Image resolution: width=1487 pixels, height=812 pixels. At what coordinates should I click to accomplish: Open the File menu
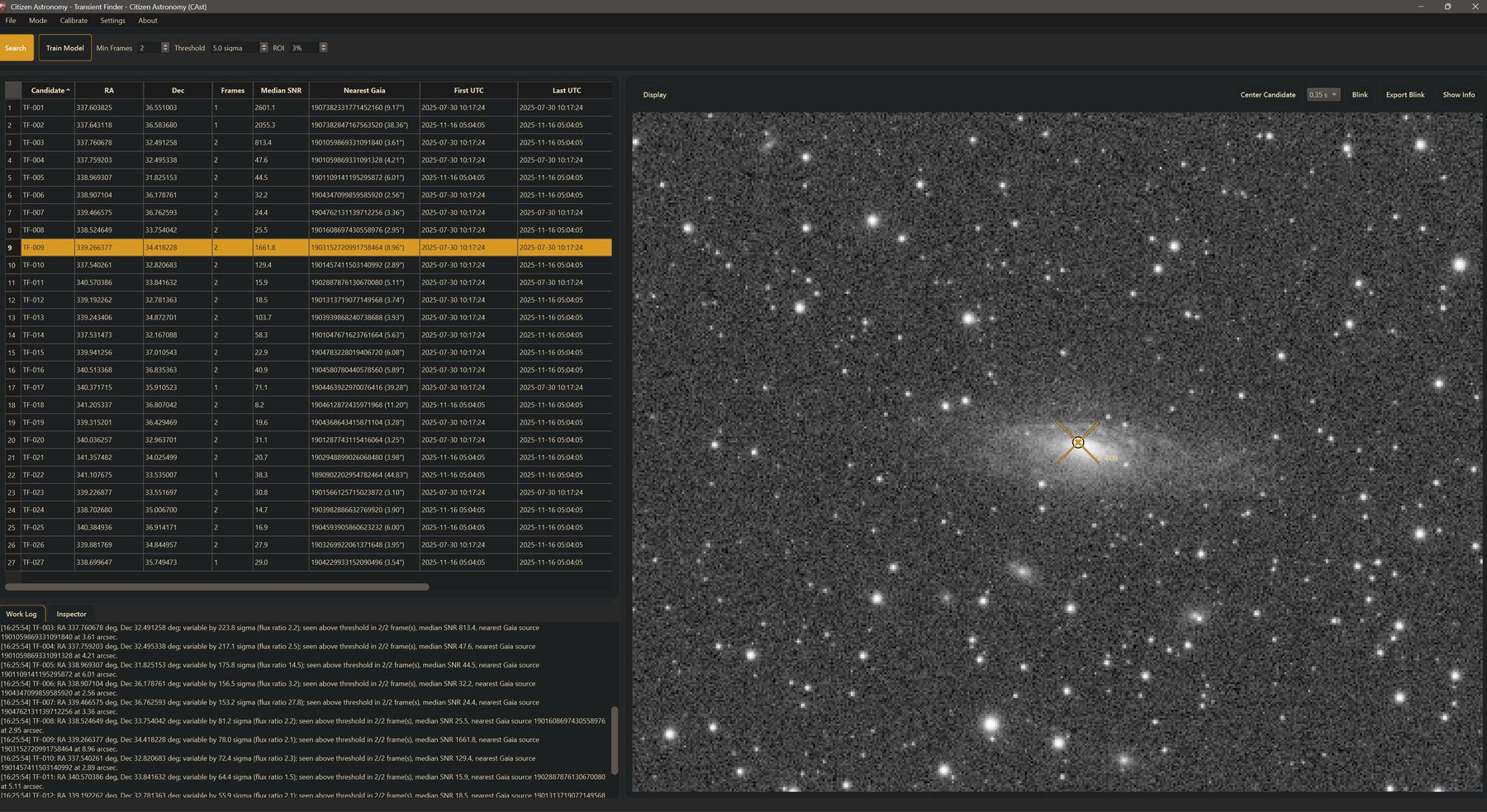tap(11, 21)
